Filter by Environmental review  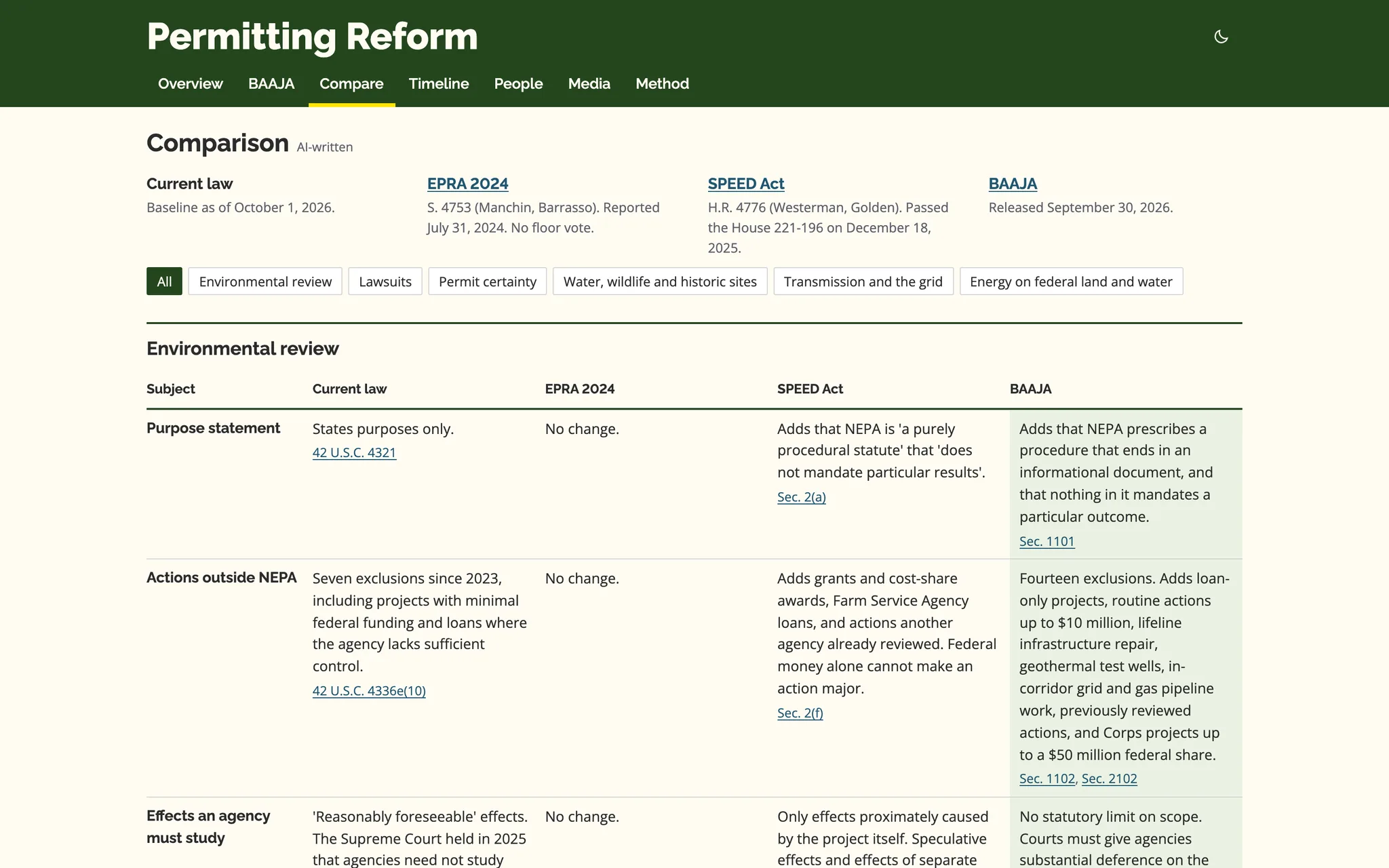pos(265,281)
